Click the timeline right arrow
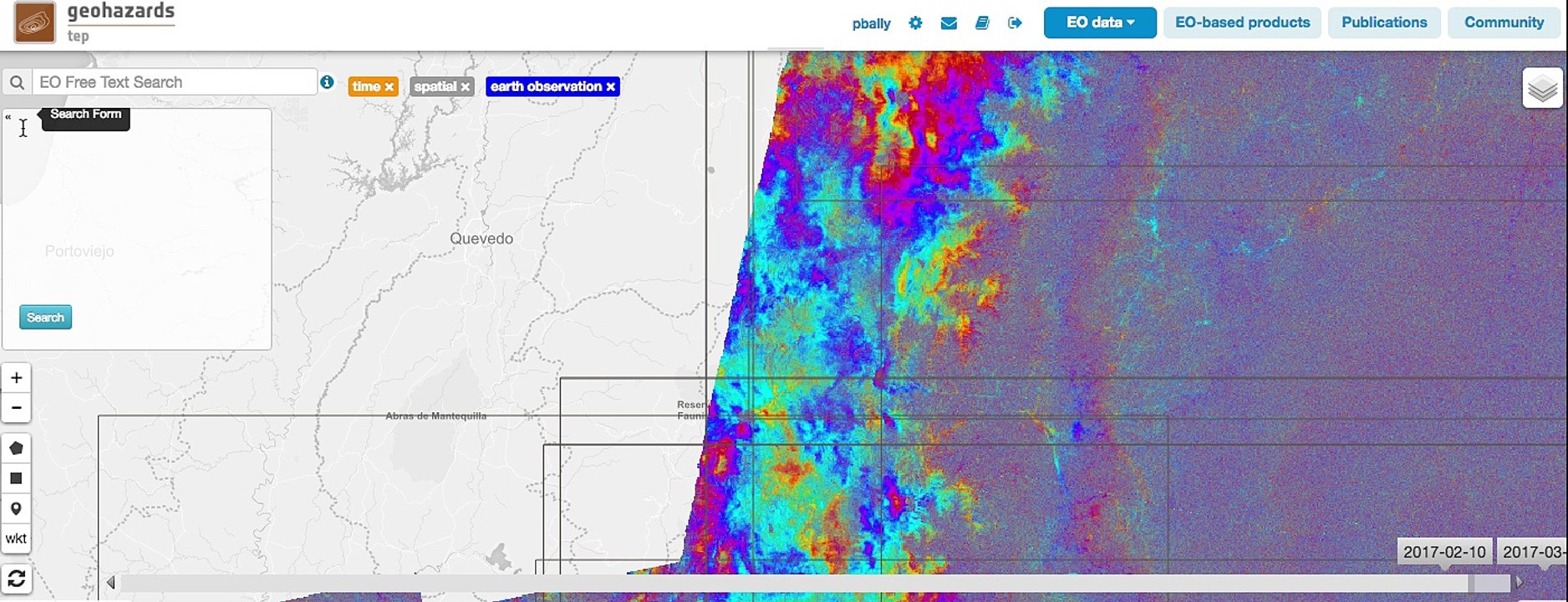This screenshot has width=1568, height=602. 1519,583
